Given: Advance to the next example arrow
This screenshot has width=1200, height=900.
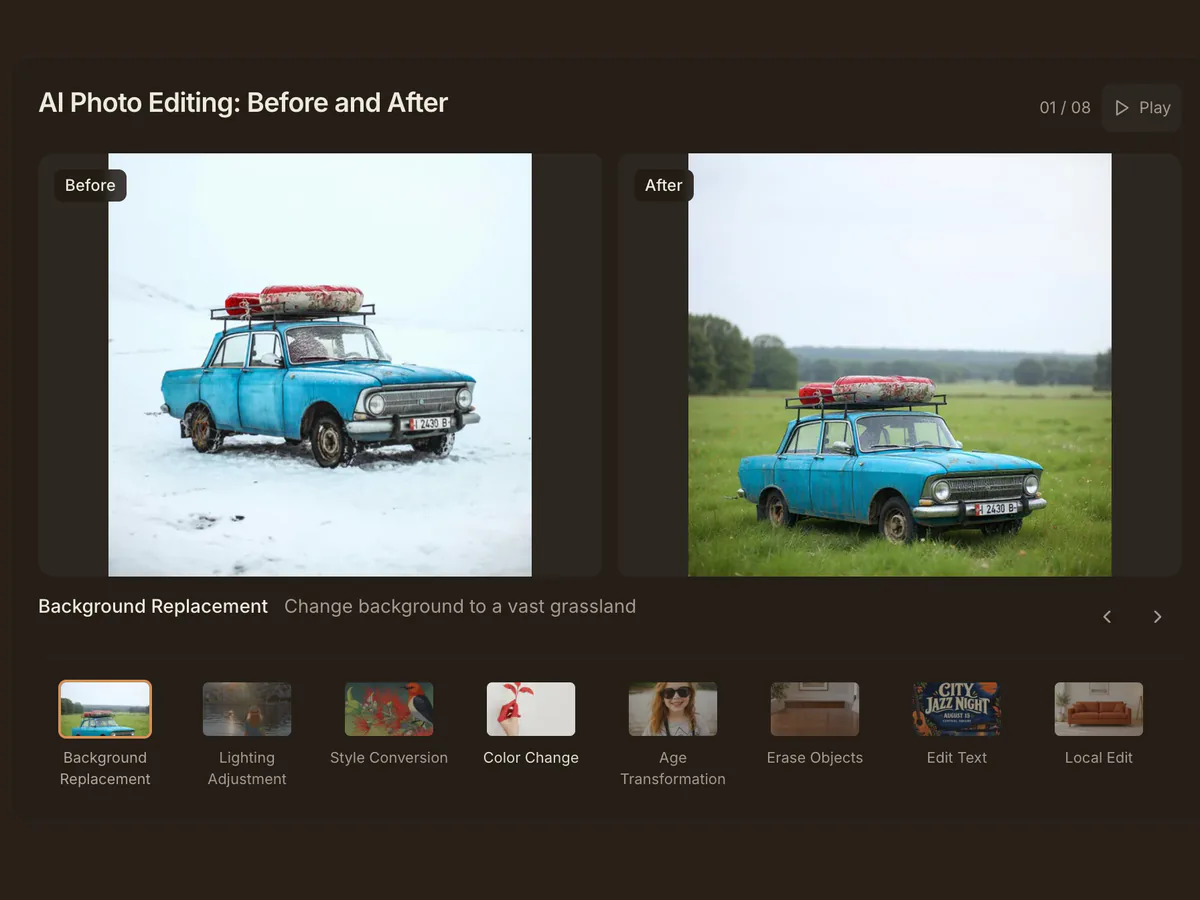Looking at the screenshot, I should 1157,617.
